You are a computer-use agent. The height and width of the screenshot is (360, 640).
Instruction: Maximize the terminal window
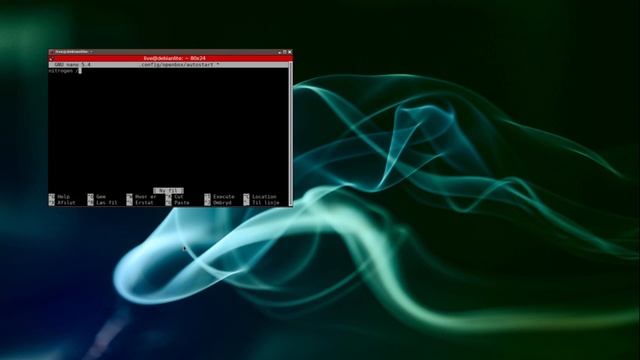tap(284, 52)
